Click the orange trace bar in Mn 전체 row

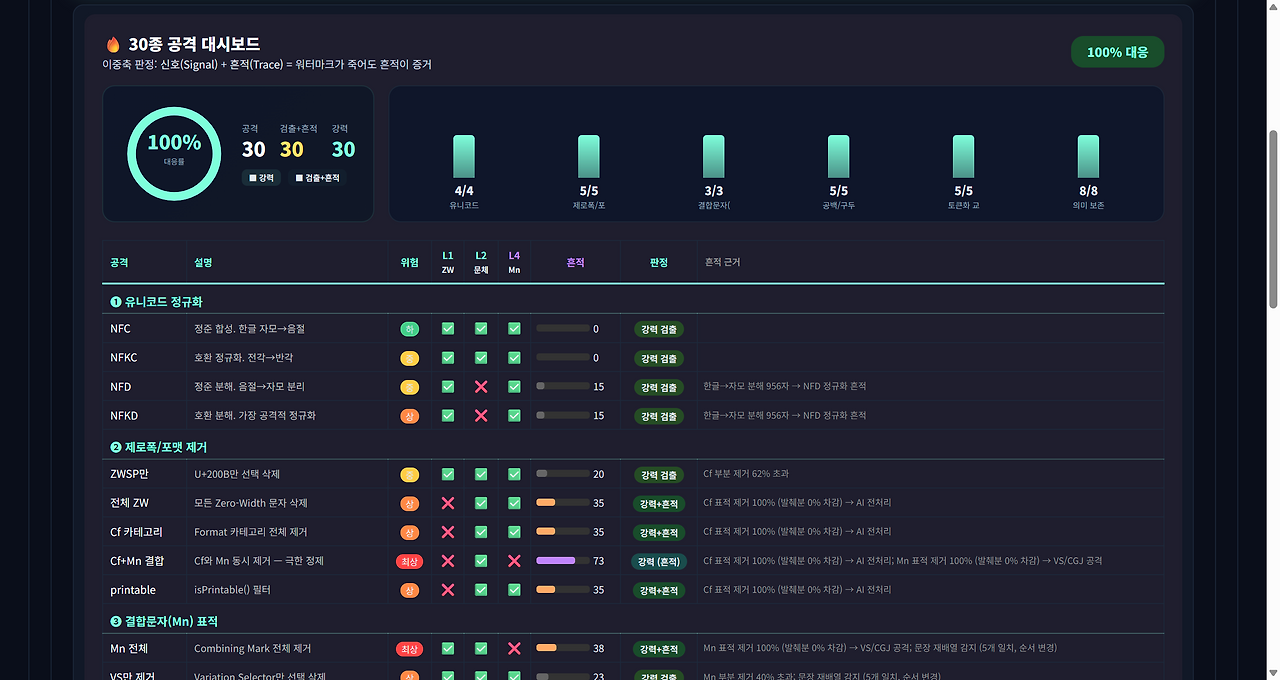click(x=562, y=648)
